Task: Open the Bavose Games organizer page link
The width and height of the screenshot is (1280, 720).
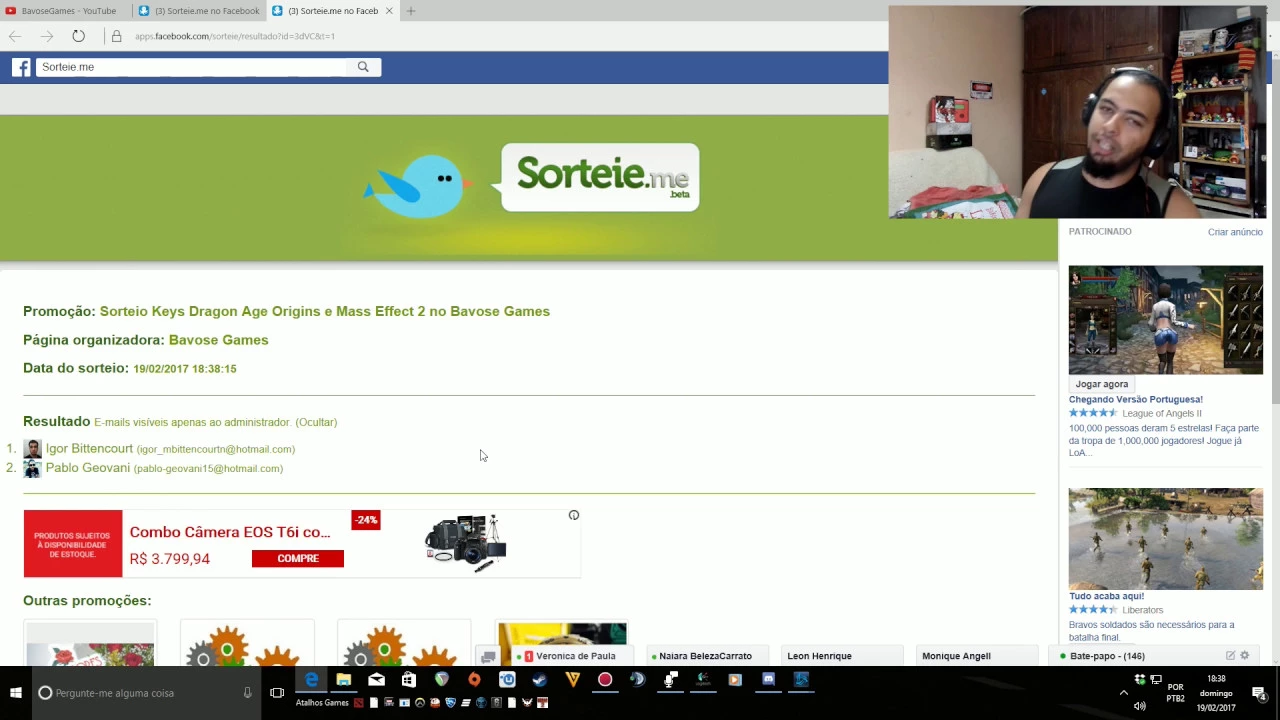Action: 218,340
